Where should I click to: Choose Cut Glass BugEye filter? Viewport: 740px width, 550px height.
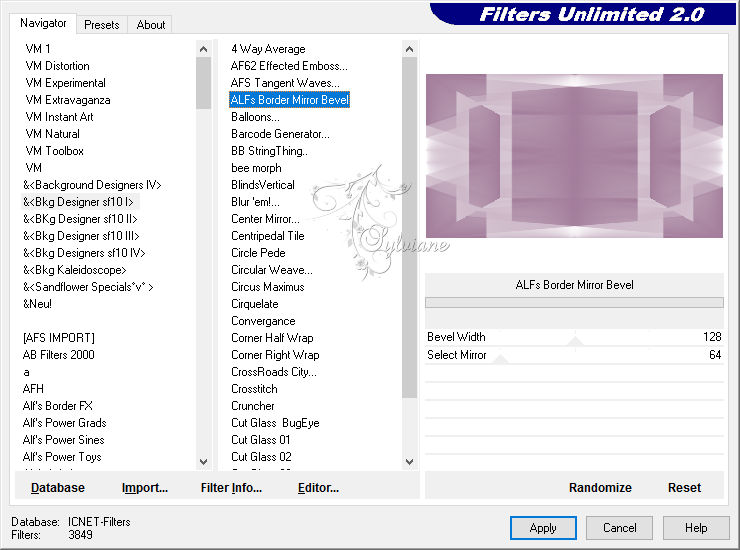coord(275,423)
